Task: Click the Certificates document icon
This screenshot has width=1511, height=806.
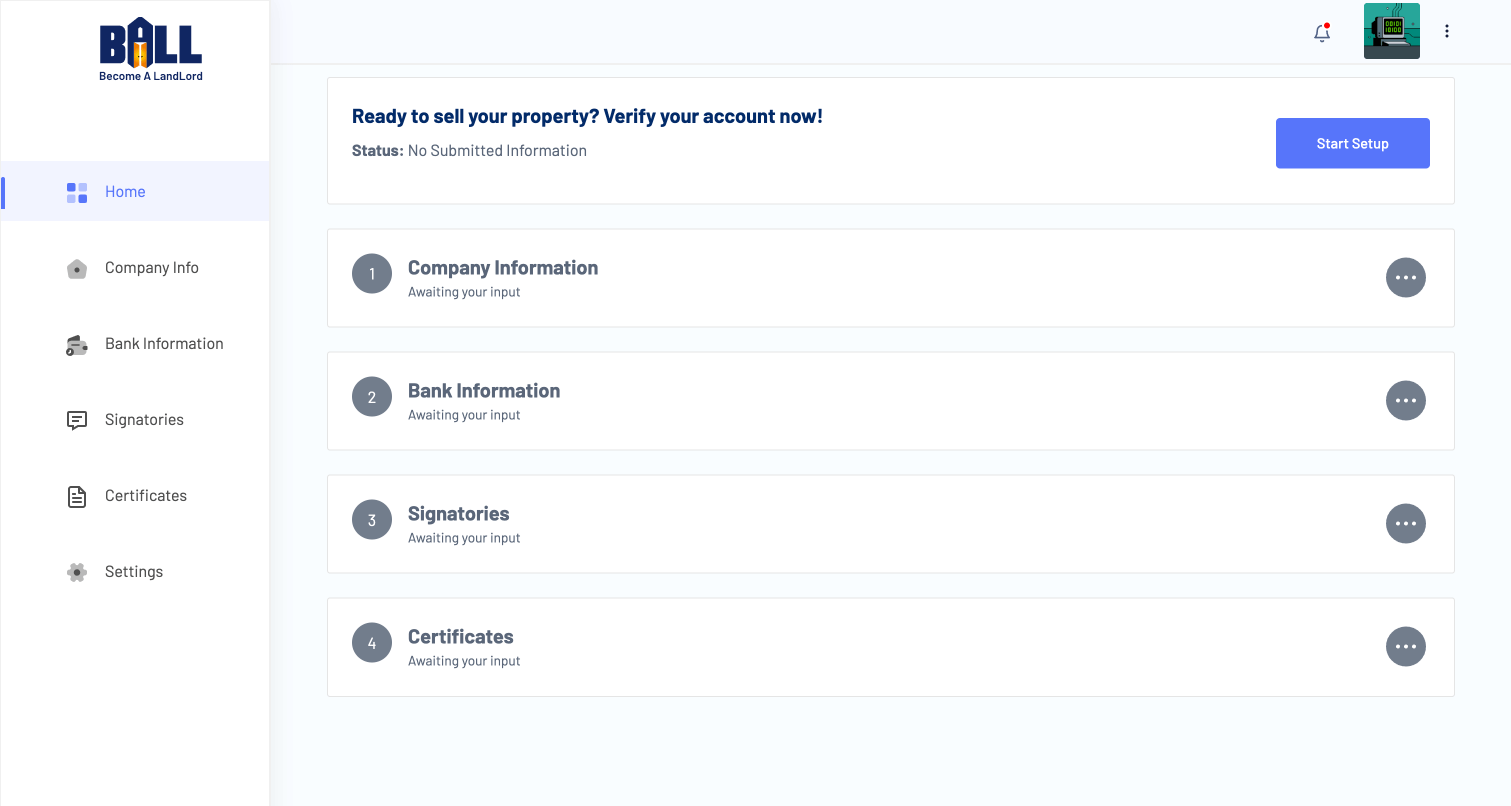Action: click(77, 496)
